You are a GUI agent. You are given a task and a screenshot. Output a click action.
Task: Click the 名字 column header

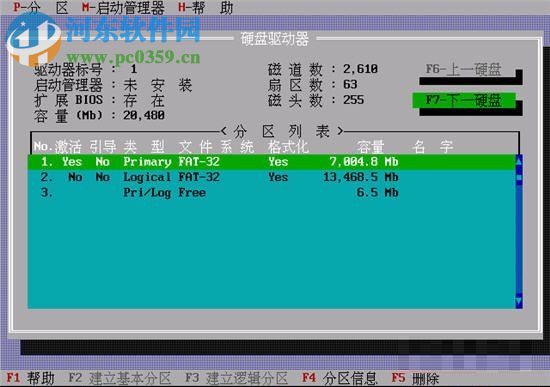(433, 147)
